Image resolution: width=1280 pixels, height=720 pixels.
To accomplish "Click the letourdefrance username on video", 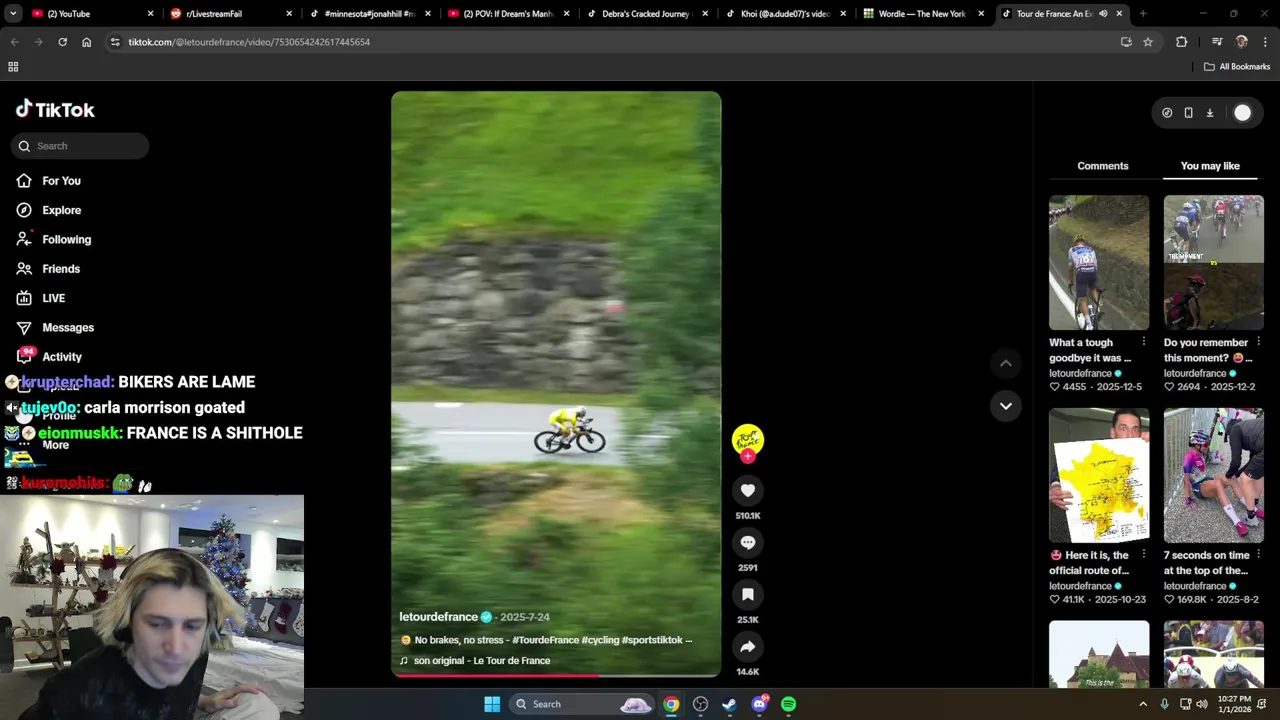I will pyautogui.click(x=438, y=617).
